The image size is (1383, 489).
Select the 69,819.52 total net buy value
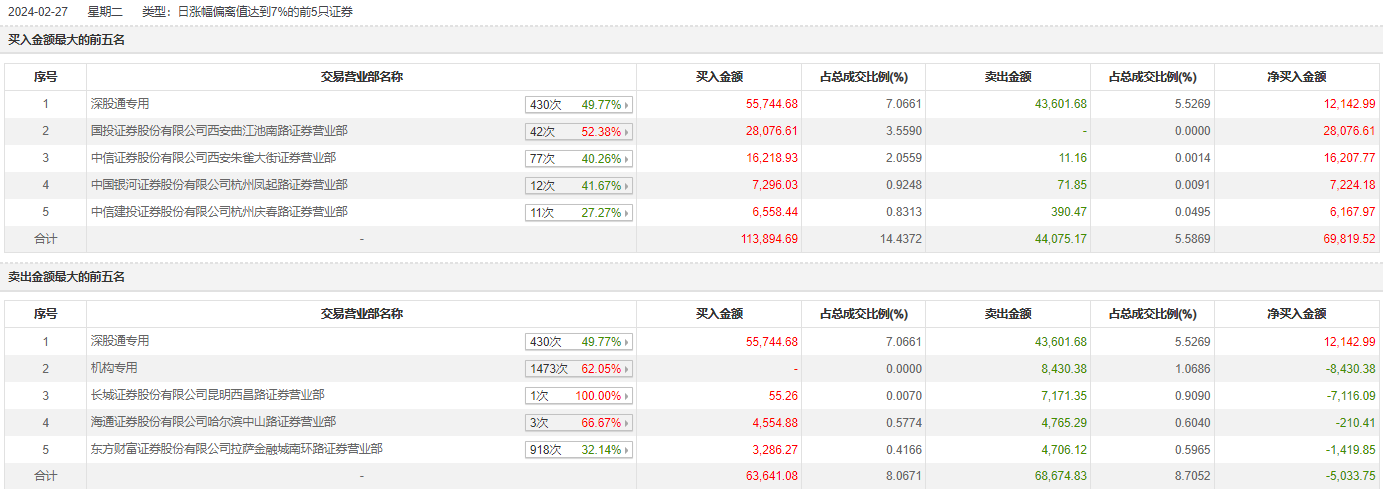tap(1347, 239)
